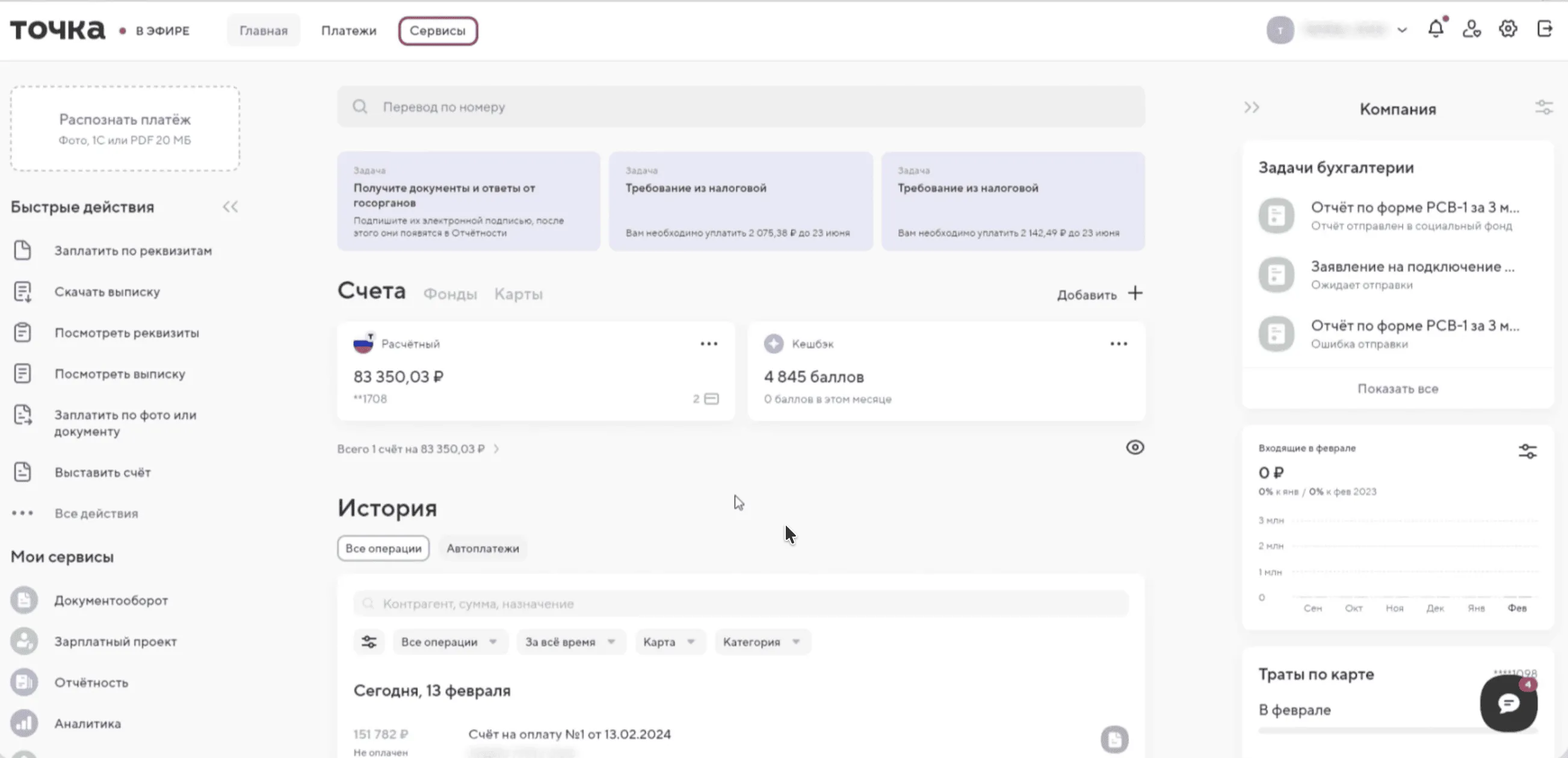The width and height of the screenshot is (1568, 758).
Task: Click the logout icon in header
Action: tap(1545, 29)
